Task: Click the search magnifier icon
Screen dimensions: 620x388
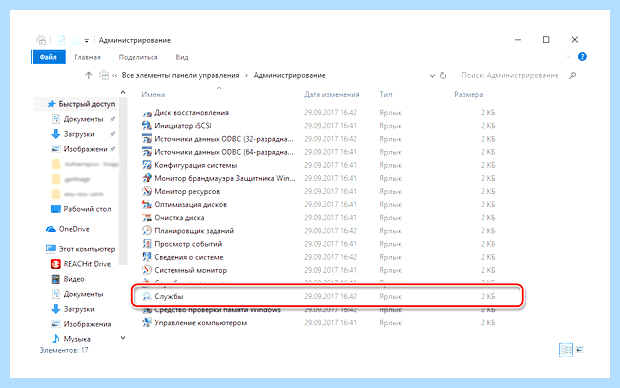Action: click(x=572, y=75)
